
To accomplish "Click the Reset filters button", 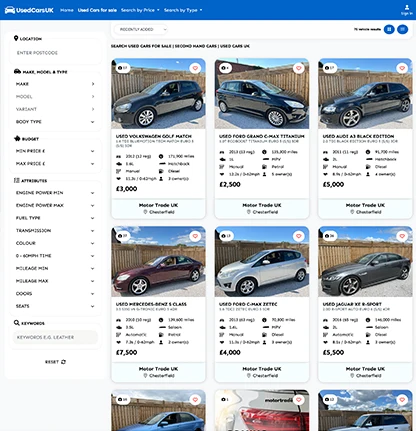I will (x=55, y=362).
